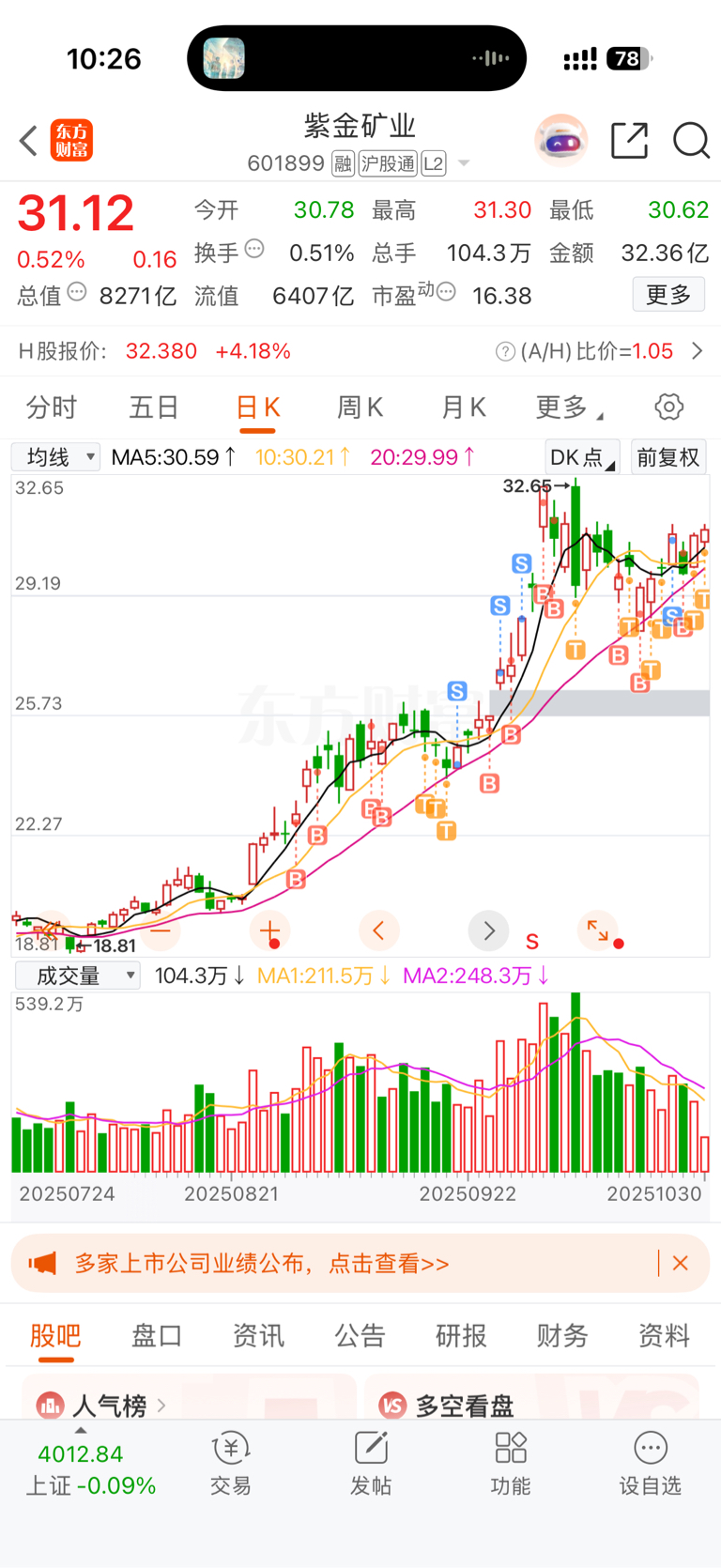Dismiss the announcement banner X
Viewport: 721px width, 1568px height.
click(x=681, y=1264)
